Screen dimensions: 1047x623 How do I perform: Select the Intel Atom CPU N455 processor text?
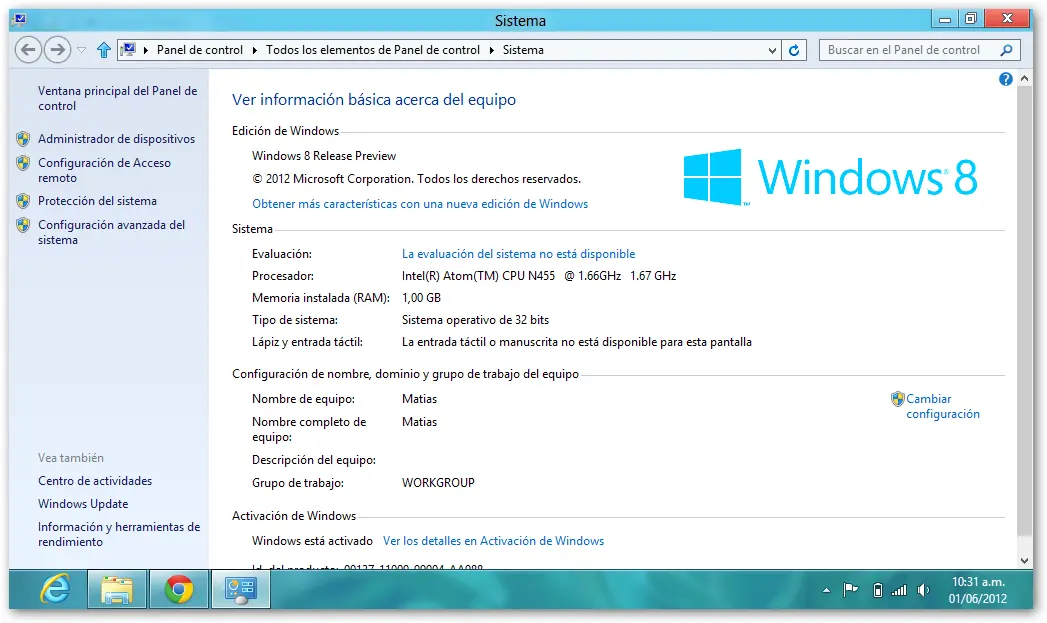tap(539, 276)
